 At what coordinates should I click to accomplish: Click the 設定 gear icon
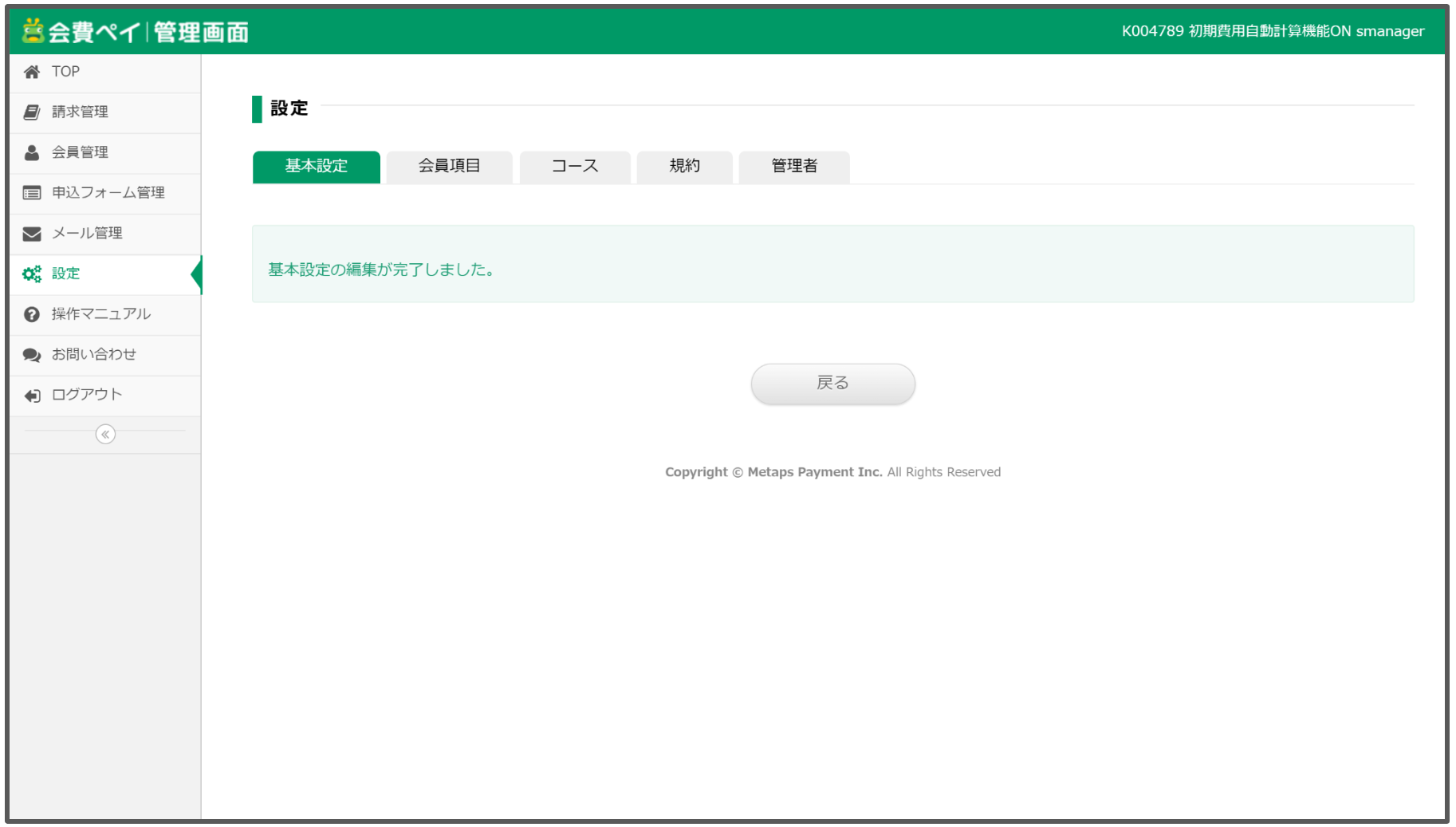click(x=31, y=274)
